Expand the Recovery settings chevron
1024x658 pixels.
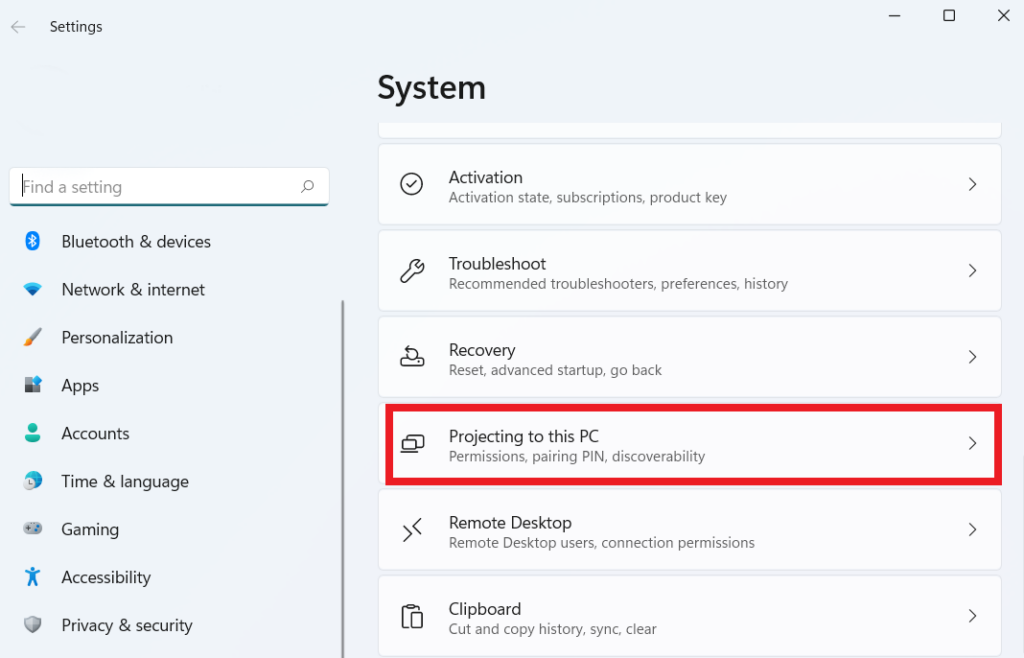point(972,356)
